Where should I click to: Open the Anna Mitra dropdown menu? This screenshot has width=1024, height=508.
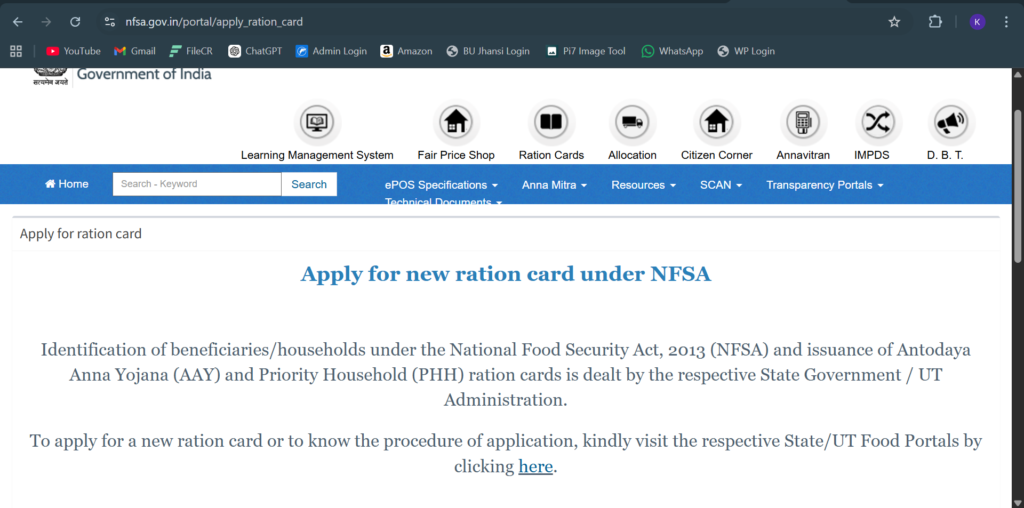click(x=554, y=185)
